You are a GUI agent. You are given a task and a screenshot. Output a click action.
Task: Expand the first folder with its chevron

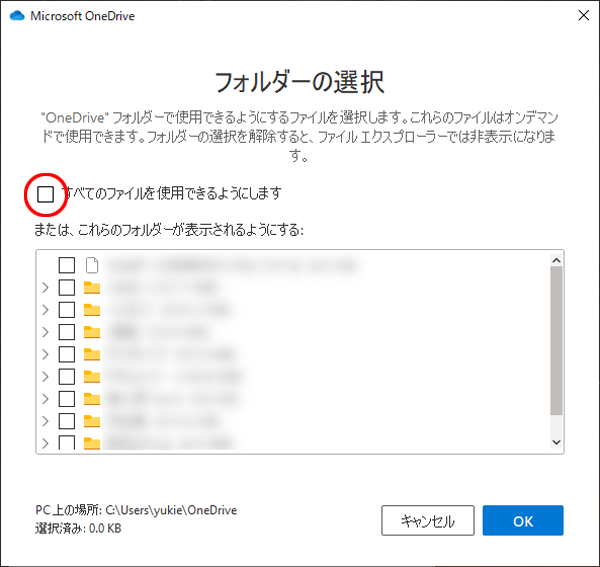[45, 287]
